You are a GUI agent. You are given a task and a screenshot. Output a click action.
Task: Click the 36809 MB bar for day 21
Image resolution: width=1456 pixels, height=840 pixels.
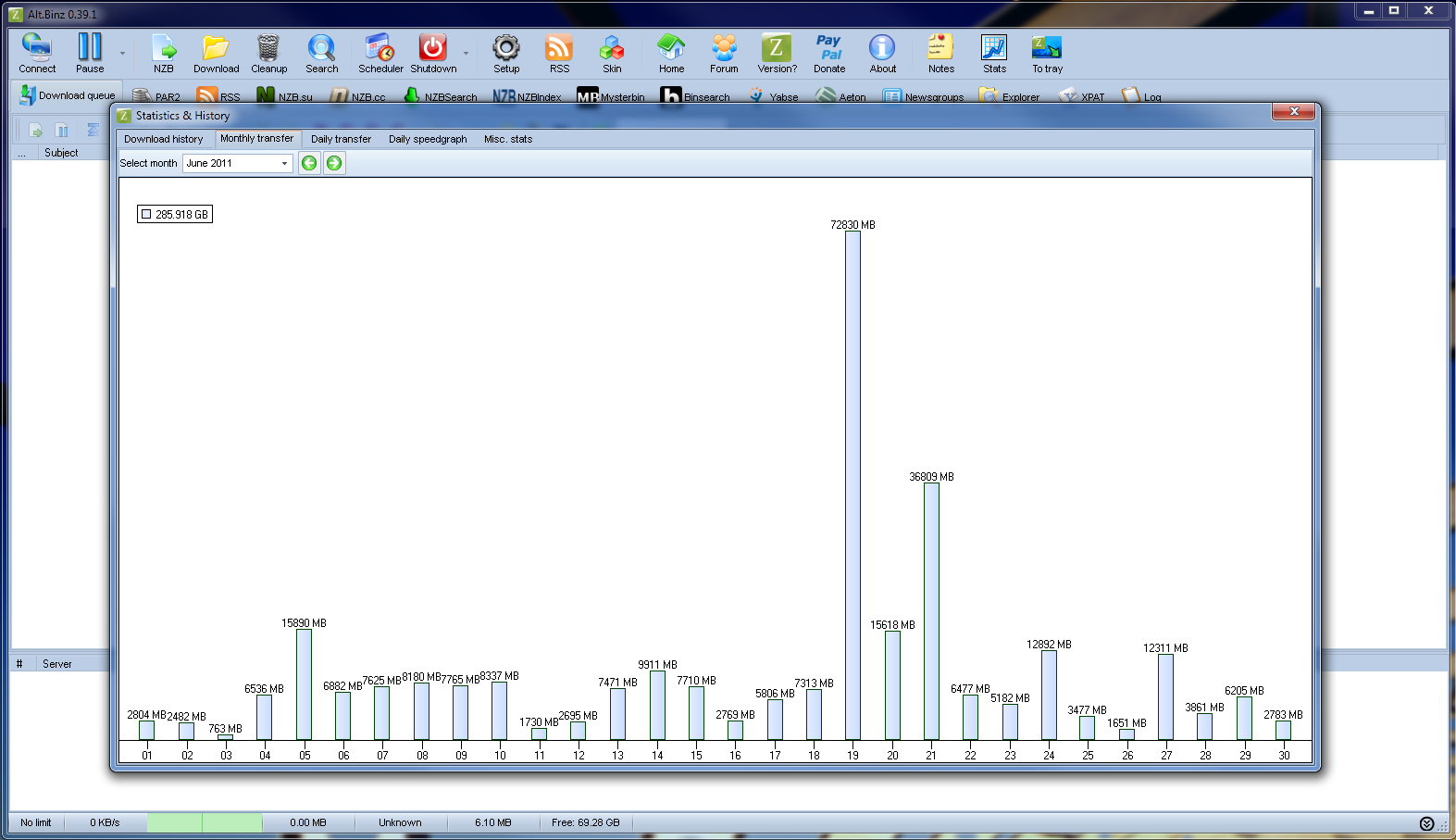931,611
